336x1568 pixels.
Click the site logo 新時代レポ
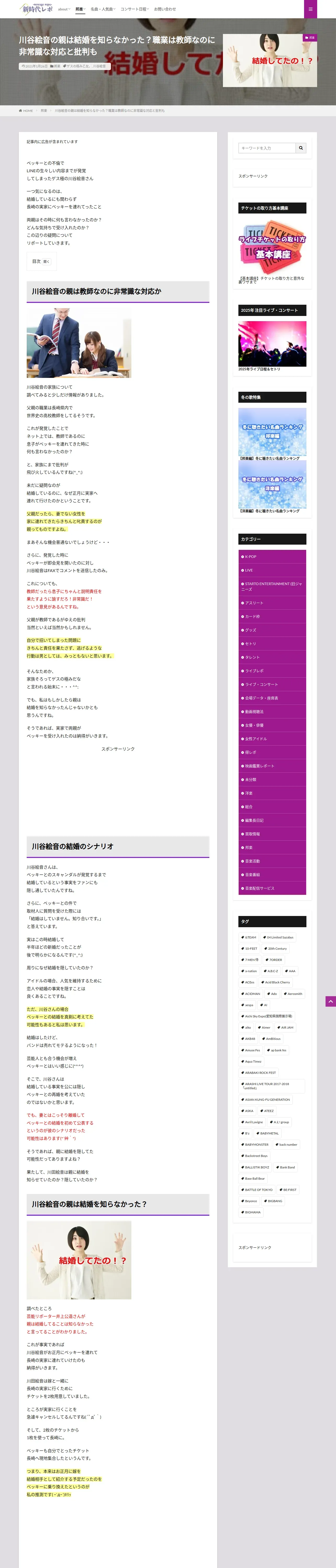pos(36,9)
